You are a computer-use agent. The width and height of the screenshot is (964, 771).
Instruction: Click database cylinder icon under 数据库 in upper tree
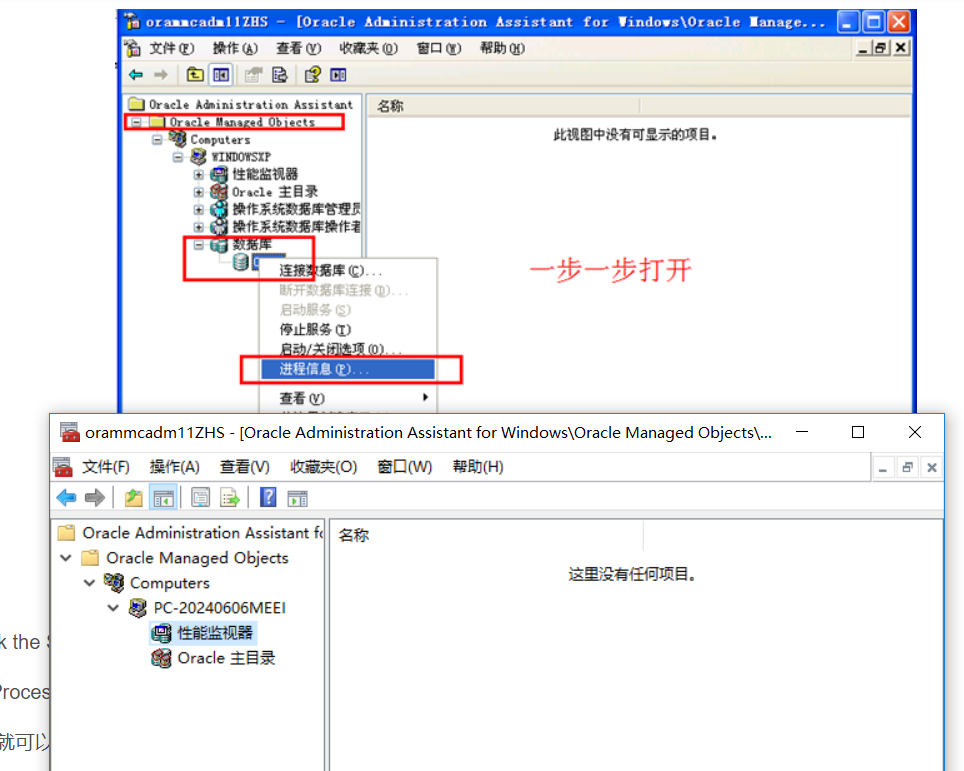coord(240,262)
